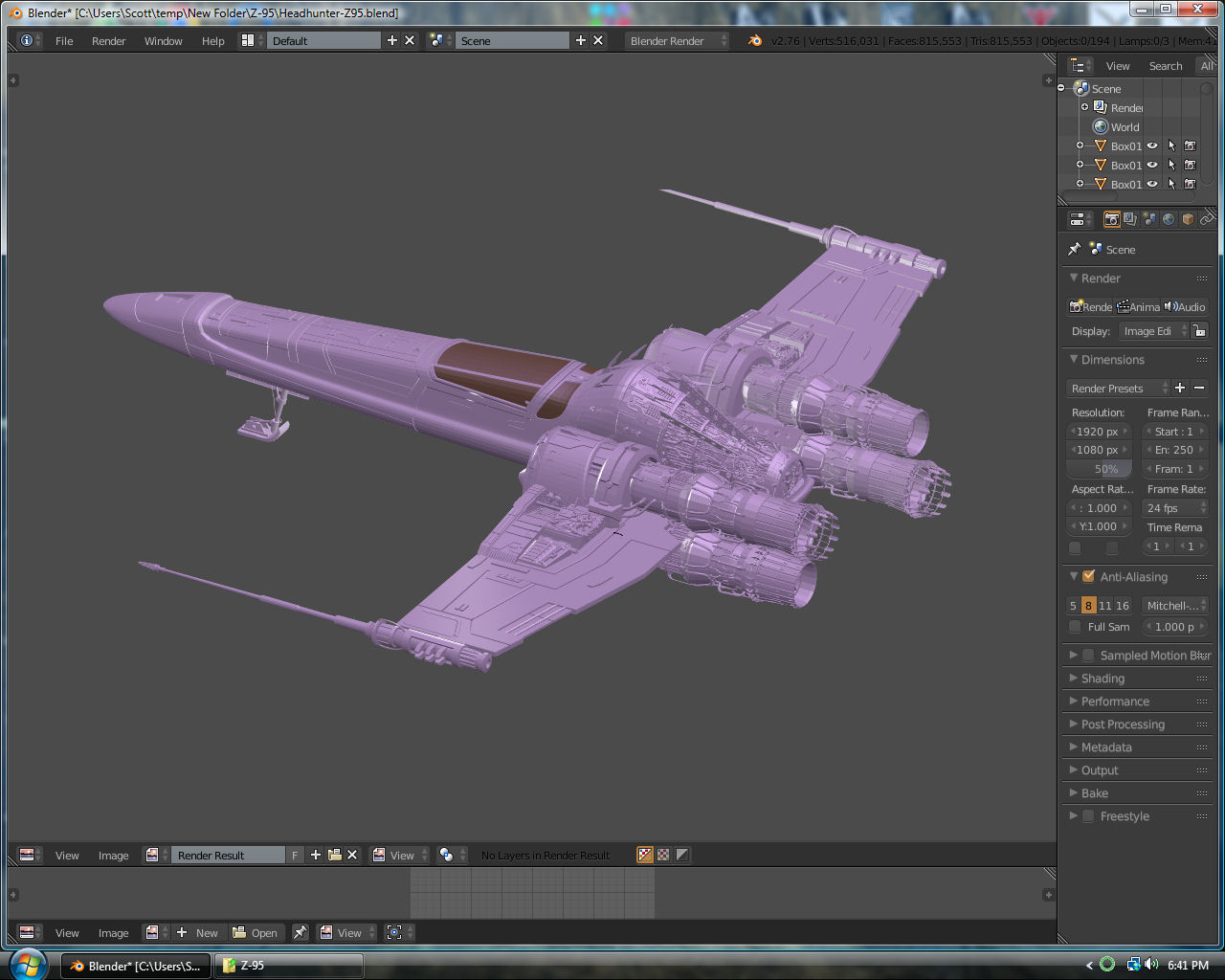Open the Properties editor type selector
Viewport: 1225px width, 980px height.
tap(1080, 219)
